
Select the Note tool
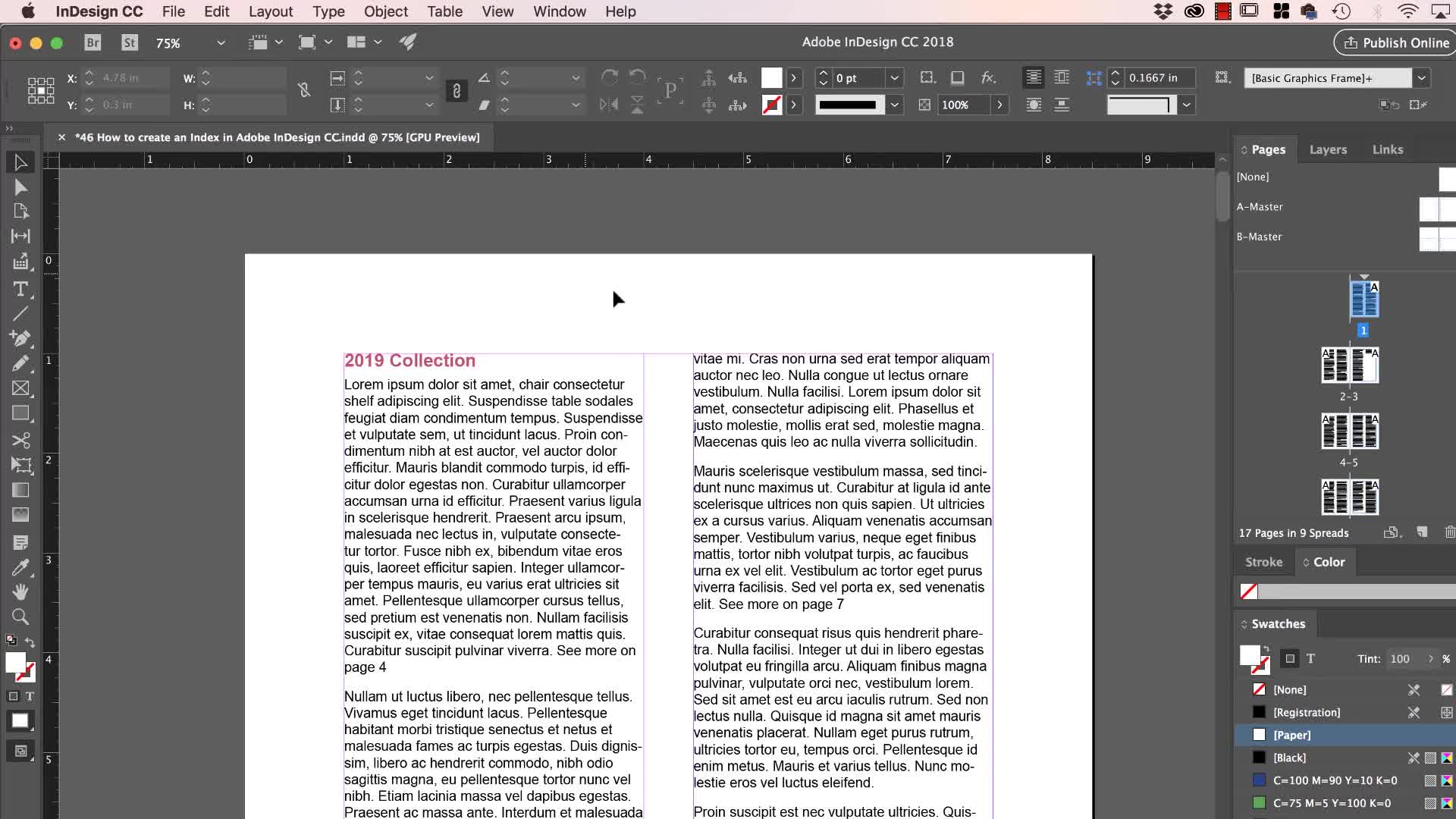coord(20,542)
